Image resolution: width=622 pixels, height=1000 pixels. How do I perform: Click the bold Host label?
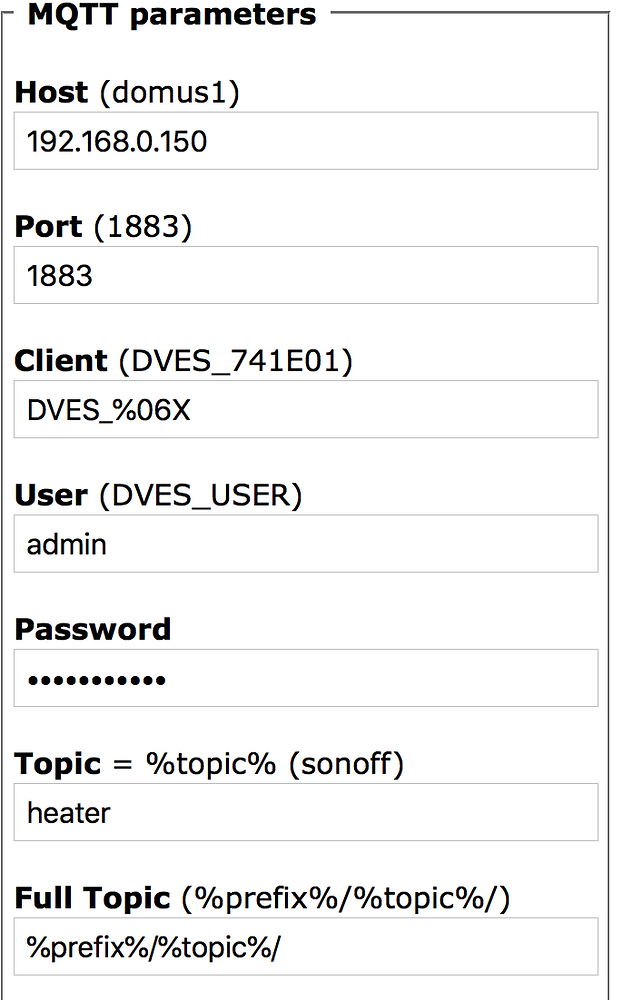[x=51, y=92]
